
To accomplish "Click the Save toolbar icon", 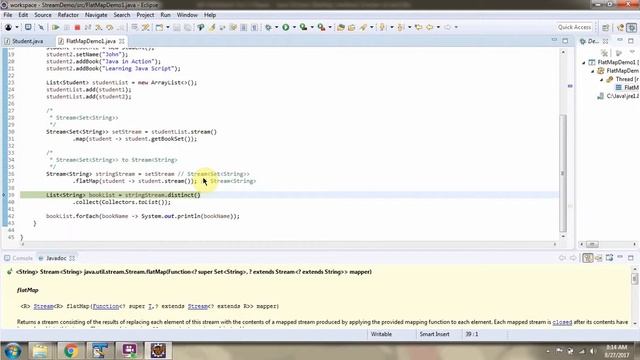I will click(176, 27).
